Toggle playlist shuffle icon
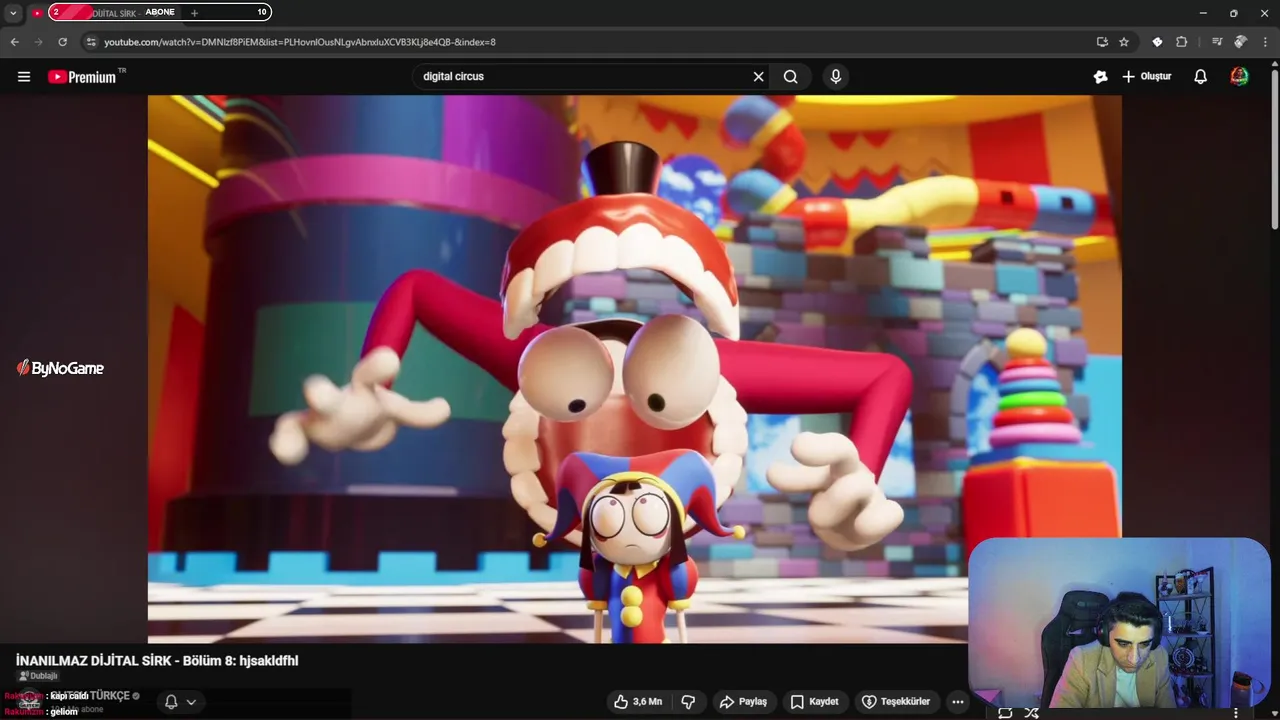The image size is (1280, 720). 1031,713
